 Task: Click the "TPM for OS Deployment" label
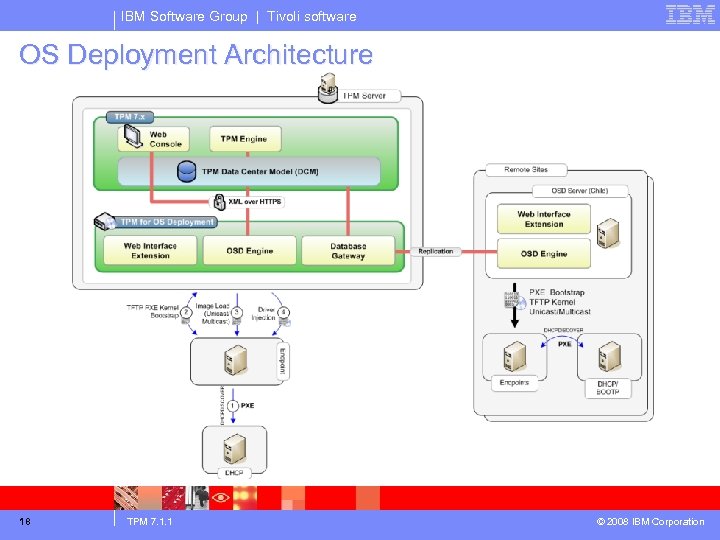coord(167,222)
